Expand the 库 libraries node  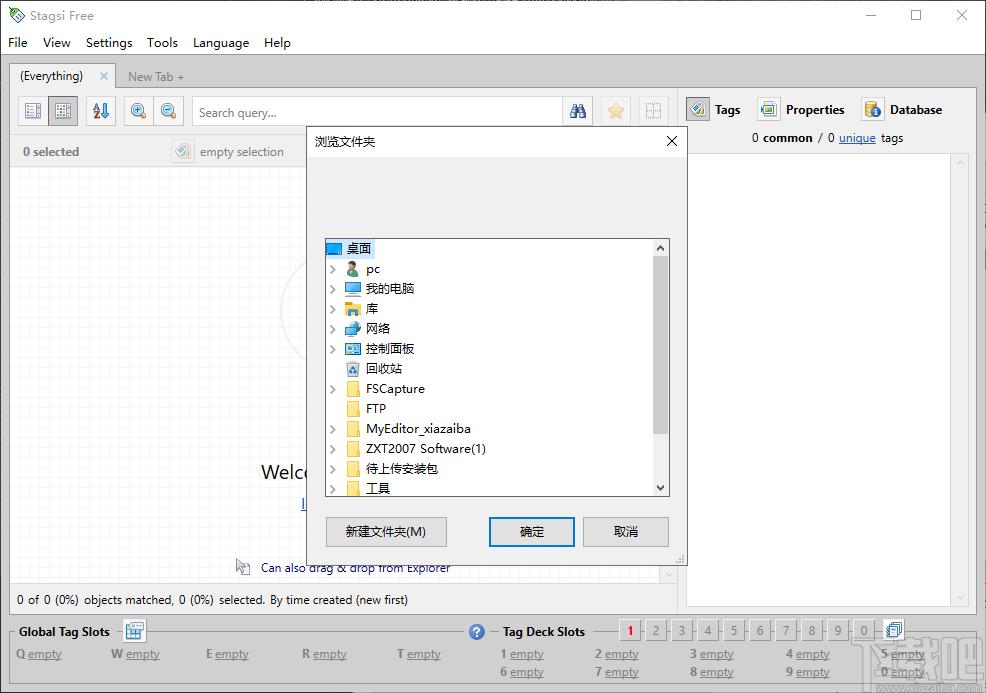click(333, 309)
